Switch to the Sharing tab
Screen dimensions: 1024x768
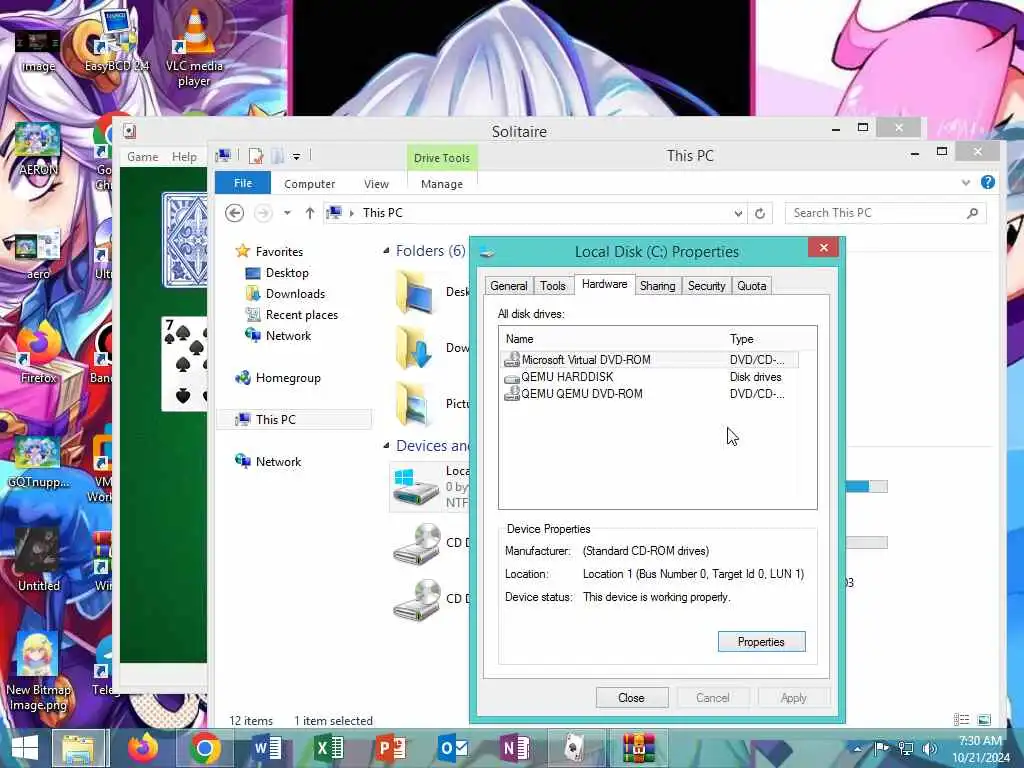[x=657, y=285]
